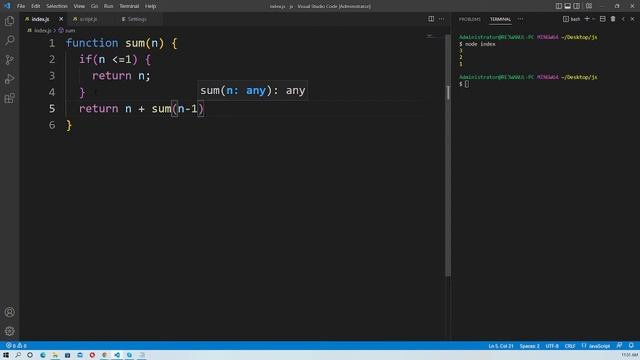Open the red record app on taskbar

pyautogui.click(x=92, y=355)
